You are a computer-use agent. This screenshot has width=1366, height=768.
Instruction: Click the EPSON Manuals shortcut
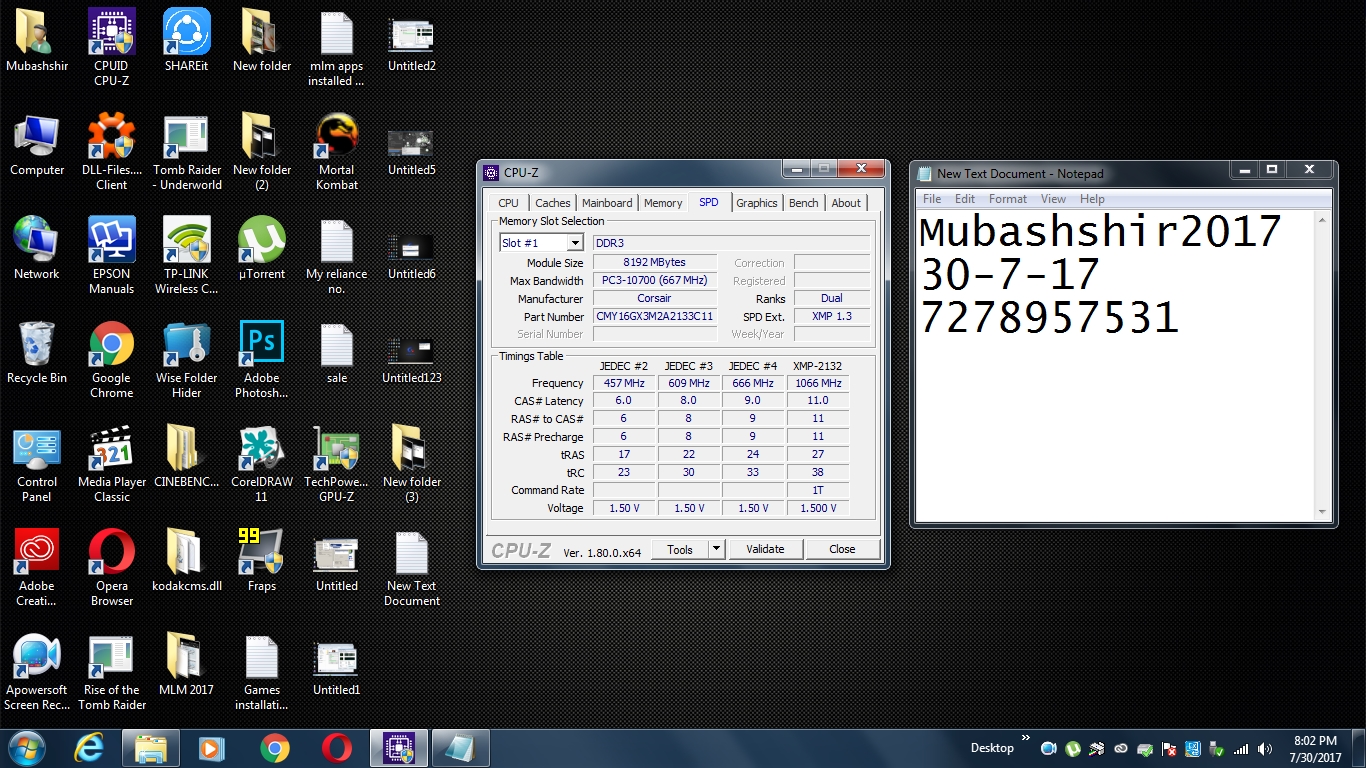point(112,255)
